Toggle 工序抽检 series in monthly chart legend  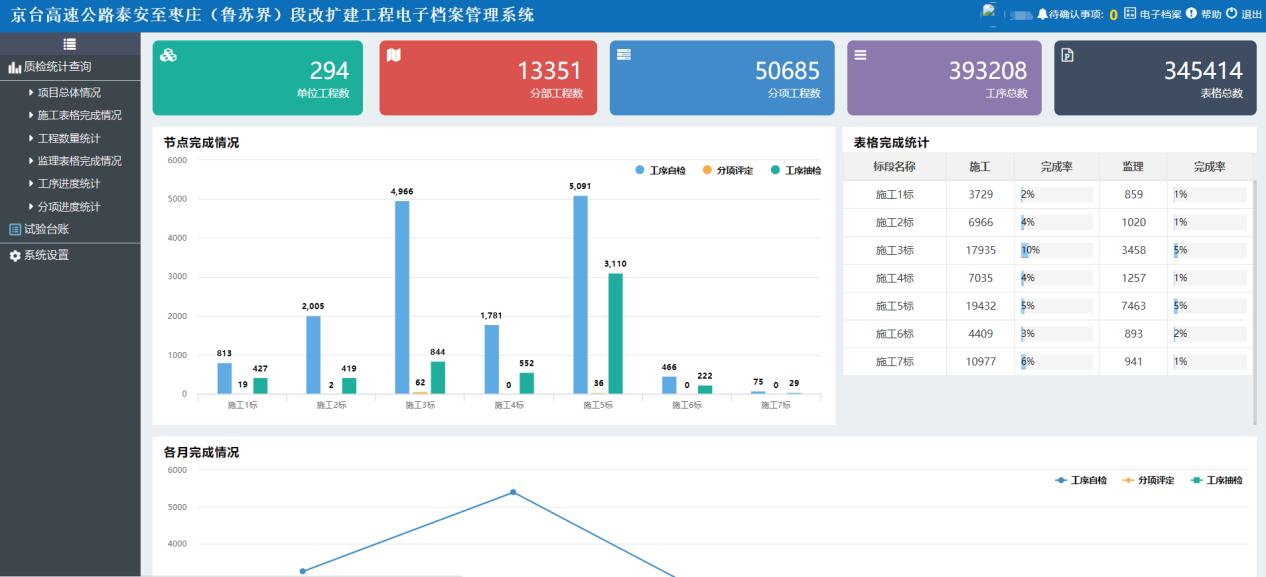click(x=1217, y=481)
